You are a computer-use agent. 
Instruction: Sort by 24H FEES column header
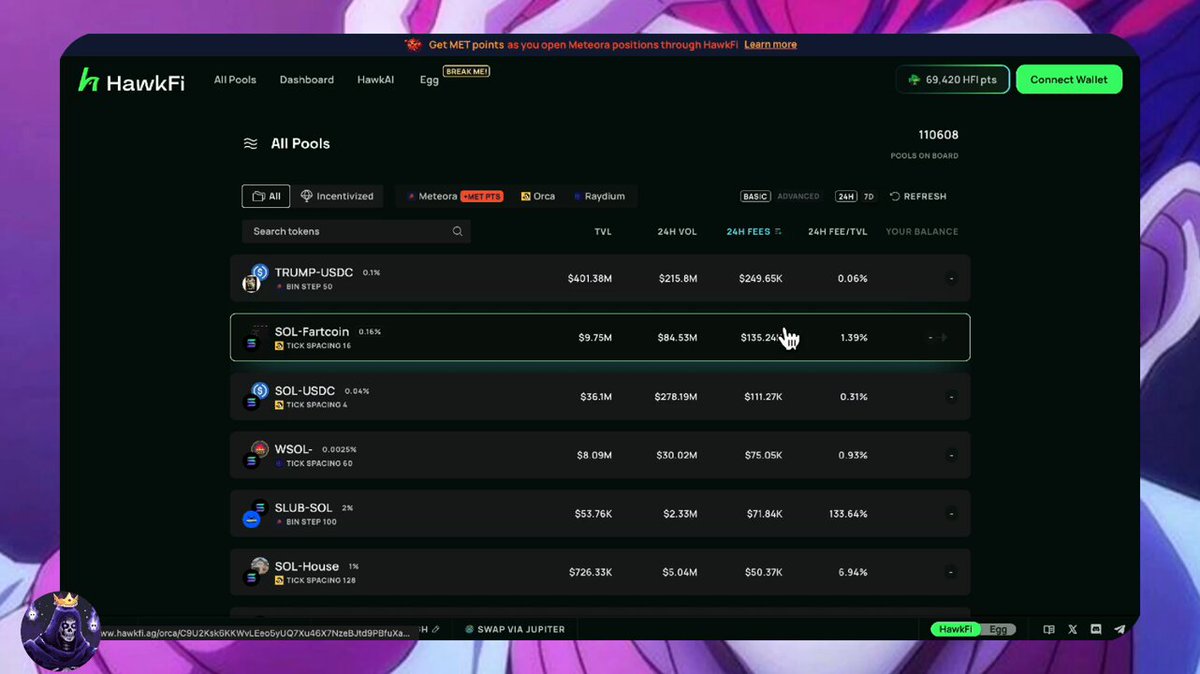753,232
